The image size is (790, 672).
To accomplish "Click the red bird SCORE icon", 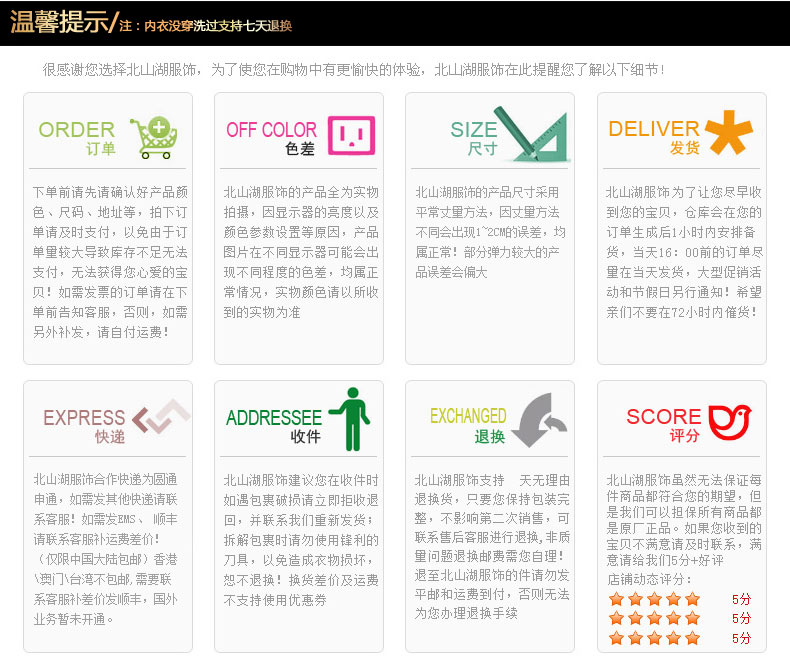I will coord(730,422).
